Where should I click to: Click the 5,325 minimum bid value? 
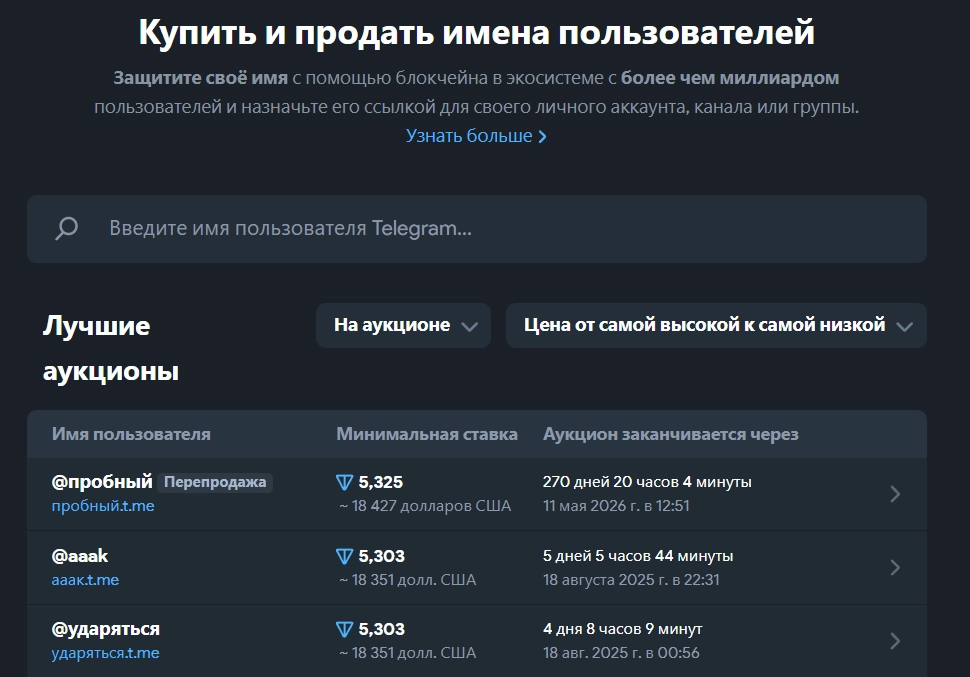(380, 482)
